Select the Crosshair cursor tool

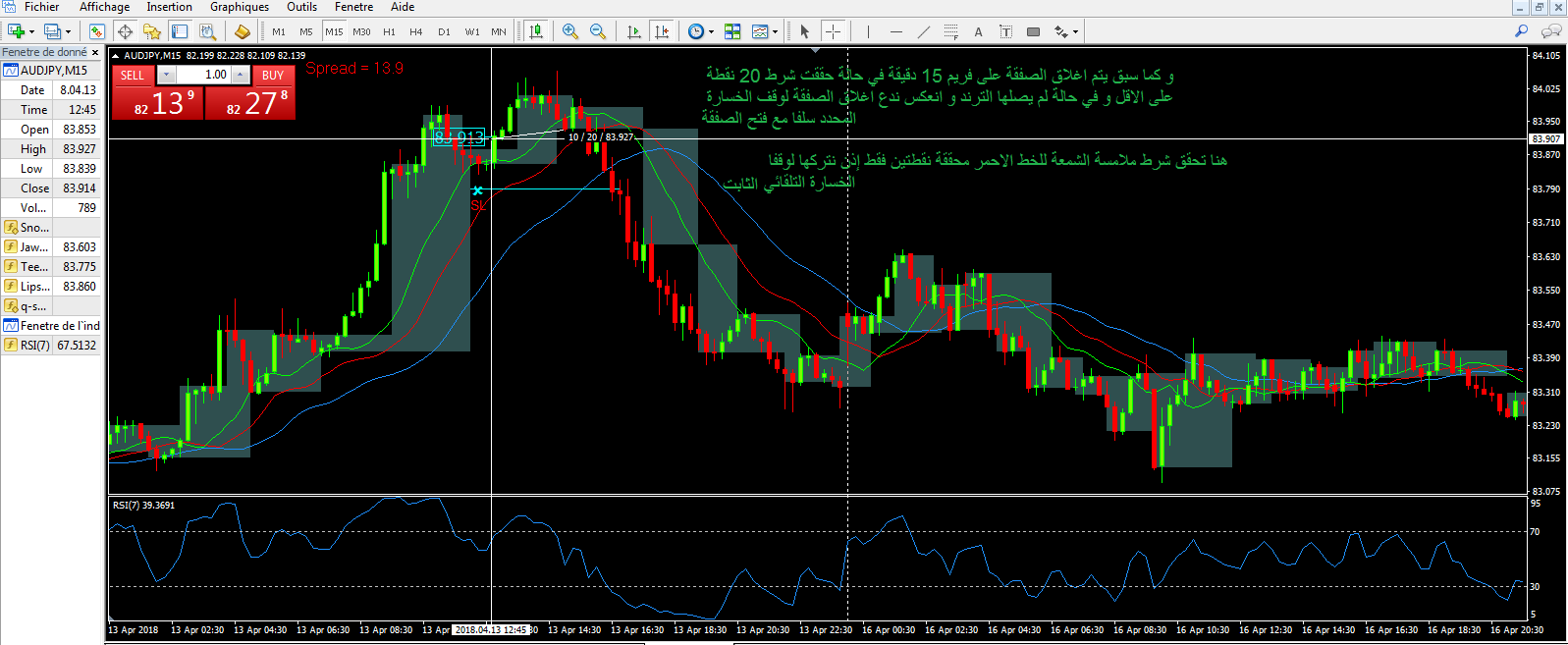coord(833,31)
